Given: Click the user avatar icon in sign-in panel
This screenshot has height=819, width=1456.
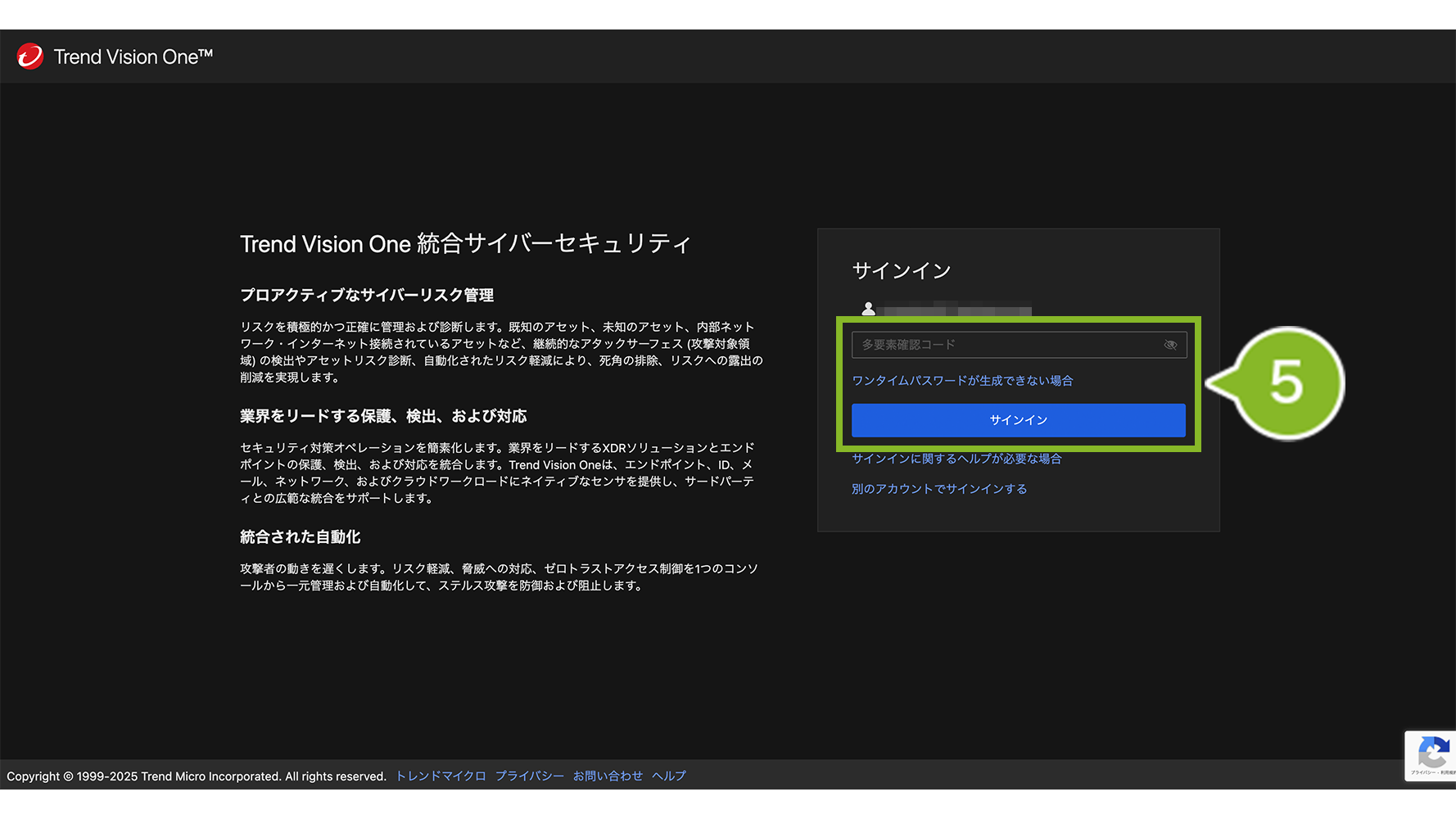Looking at the screenshot, I should pyautogui.click(x=868, y=309).
